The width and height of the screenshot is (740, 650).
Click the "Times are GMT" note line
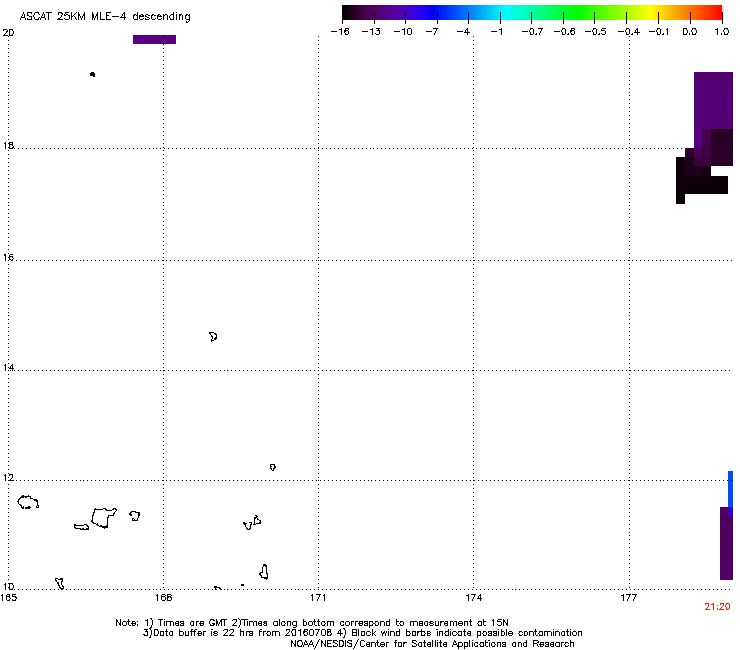pyautogui.click(x=312, y=623)
